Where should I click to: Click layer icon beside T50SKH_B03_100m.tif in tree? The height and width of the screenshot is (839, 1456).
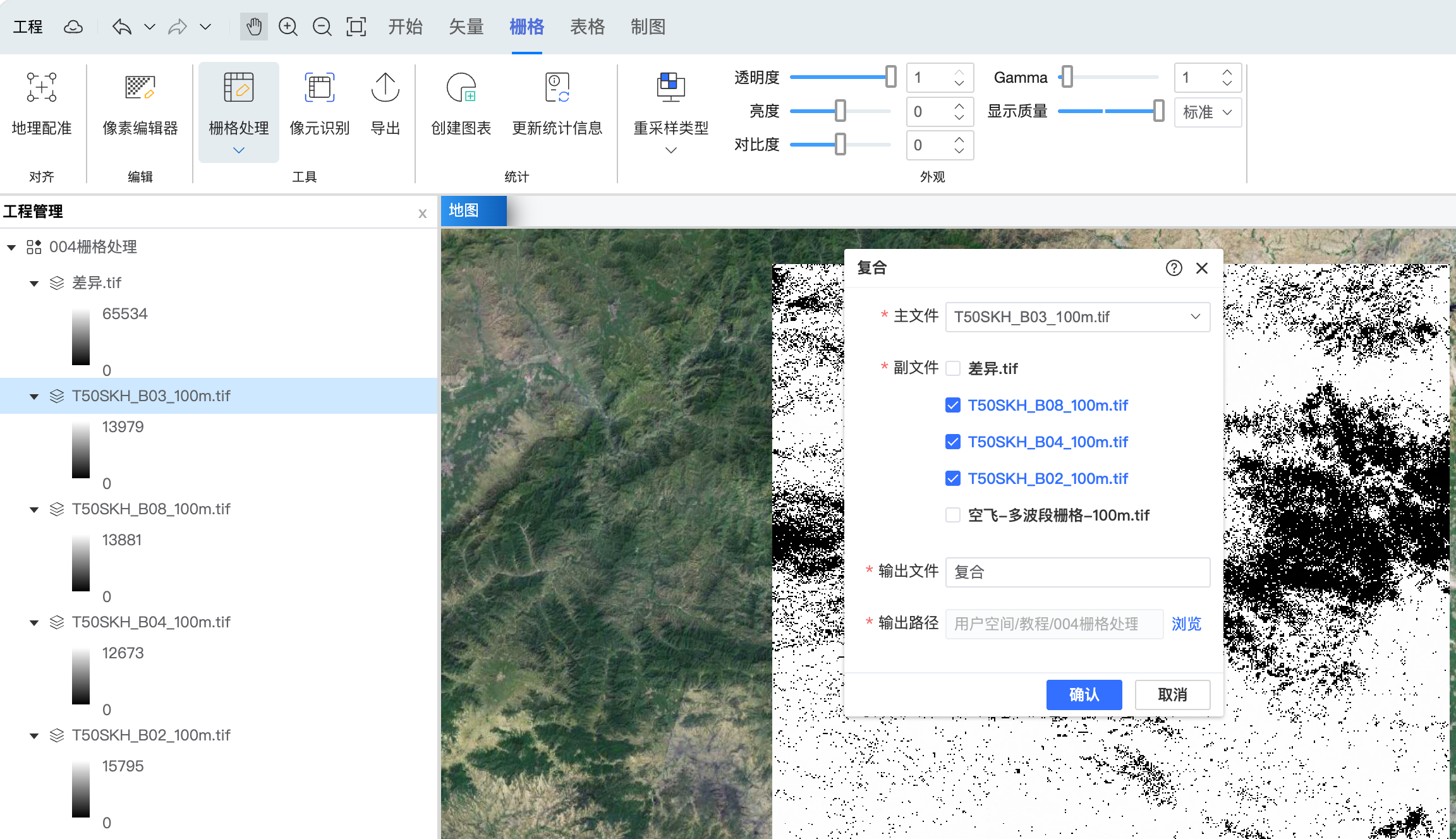pos(57,395)
